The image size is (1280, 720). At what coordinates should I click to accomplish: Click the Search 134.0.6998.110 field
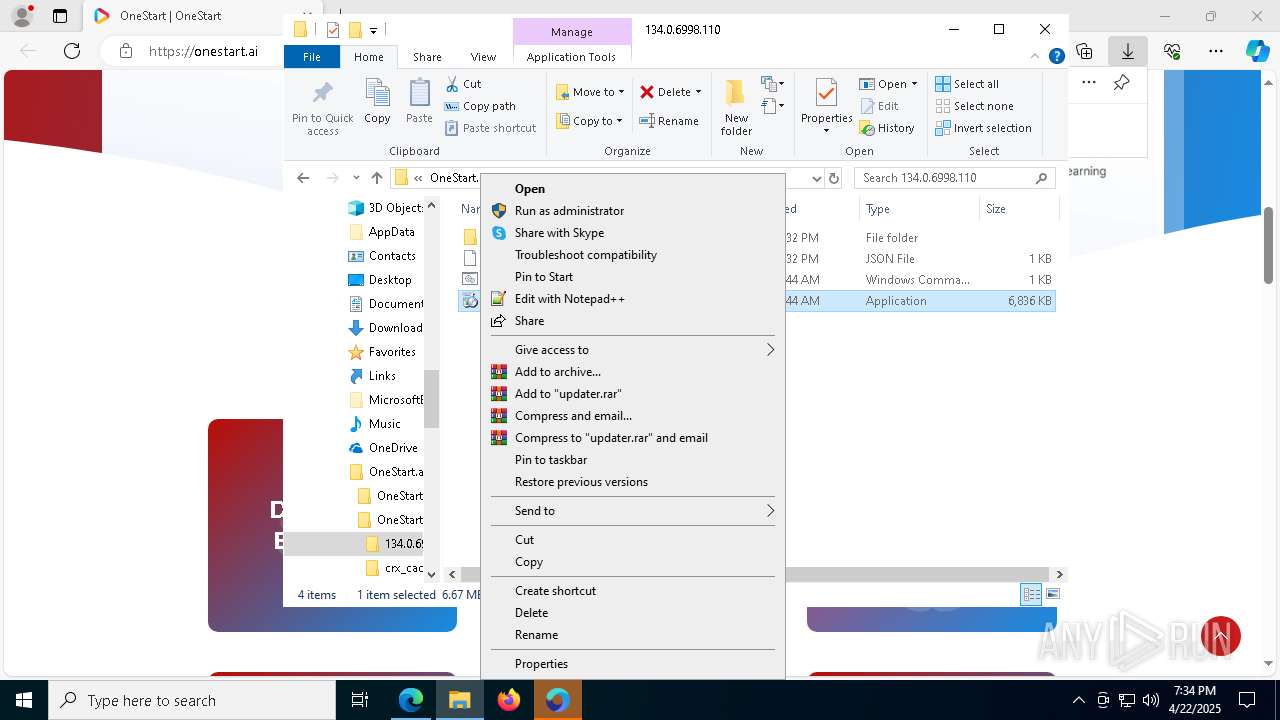(x=956, y=178)
